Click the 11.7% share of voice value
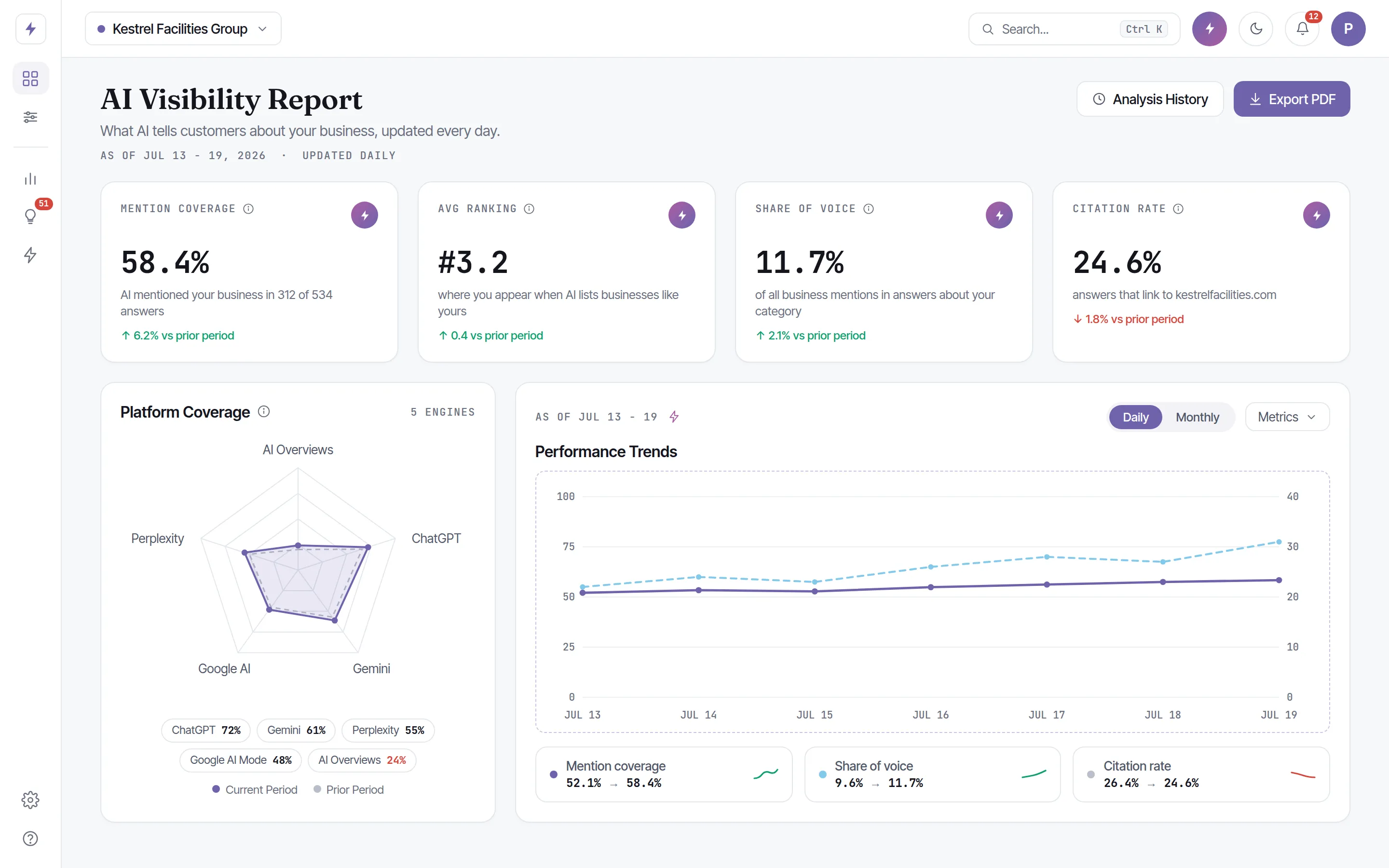1389x868 pixels. (x=800, y=262)
